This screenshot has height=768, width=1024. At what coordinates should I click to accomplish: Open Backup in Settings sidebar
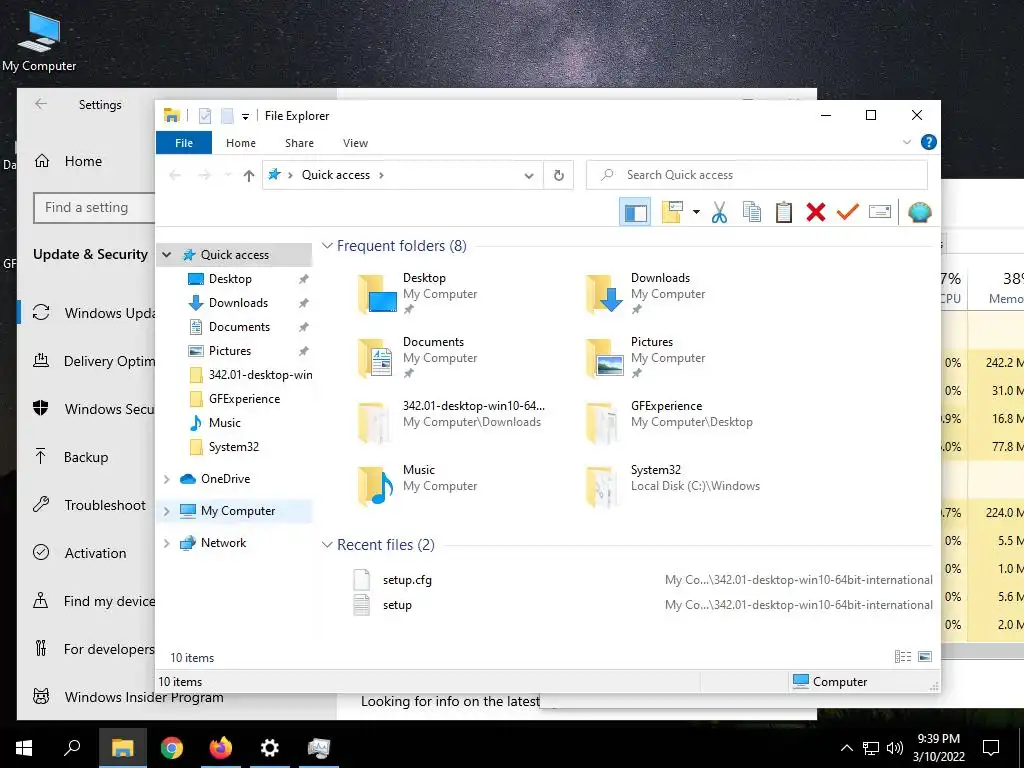(86, 457)
